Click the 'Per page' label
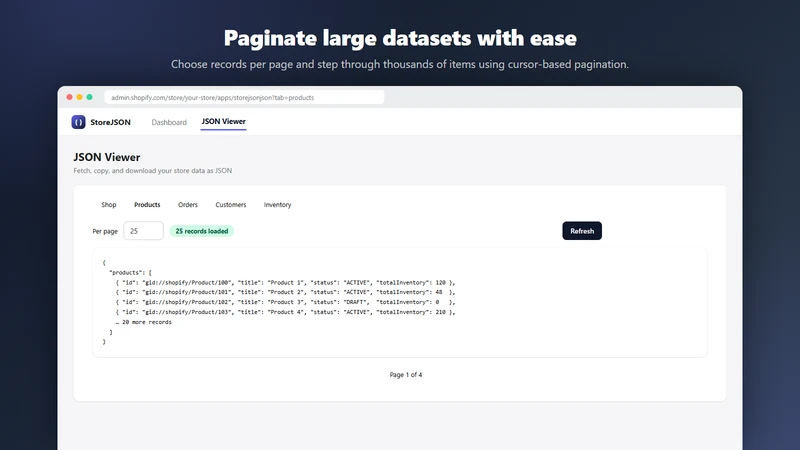800x450 pixels. 105,231
